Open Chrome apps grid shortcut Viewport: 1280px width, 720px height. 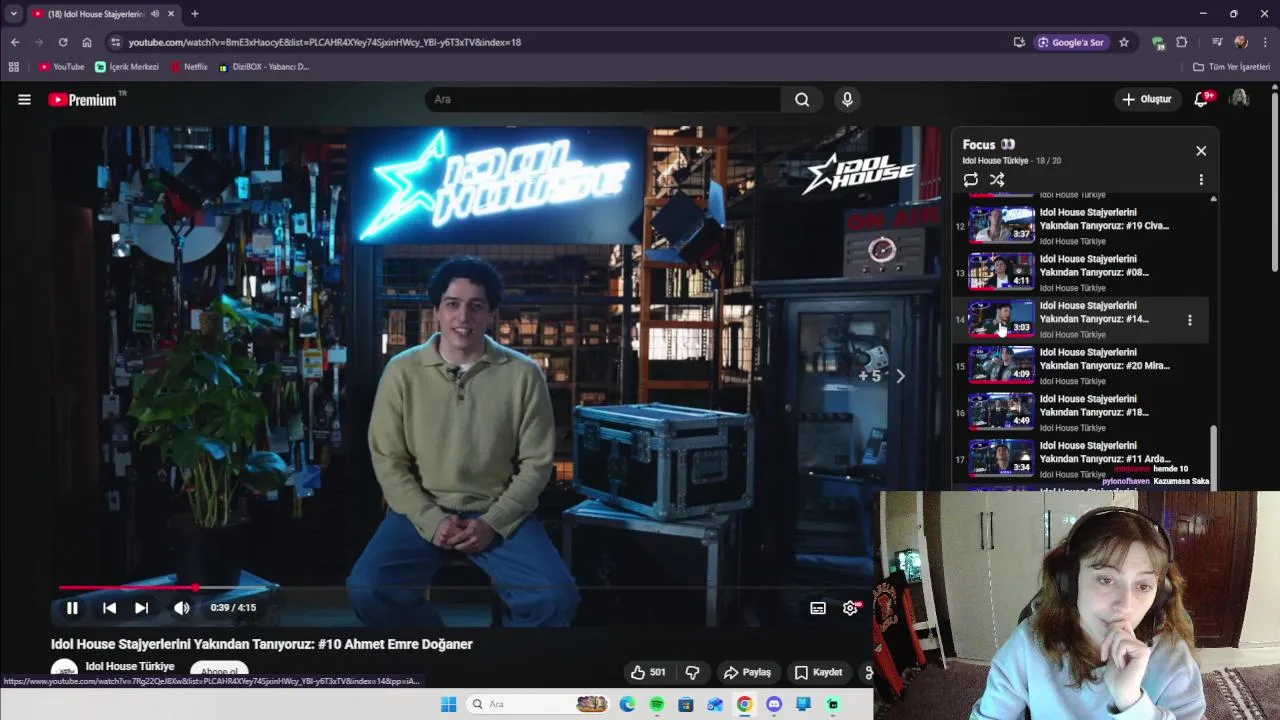tap(13, 67)
